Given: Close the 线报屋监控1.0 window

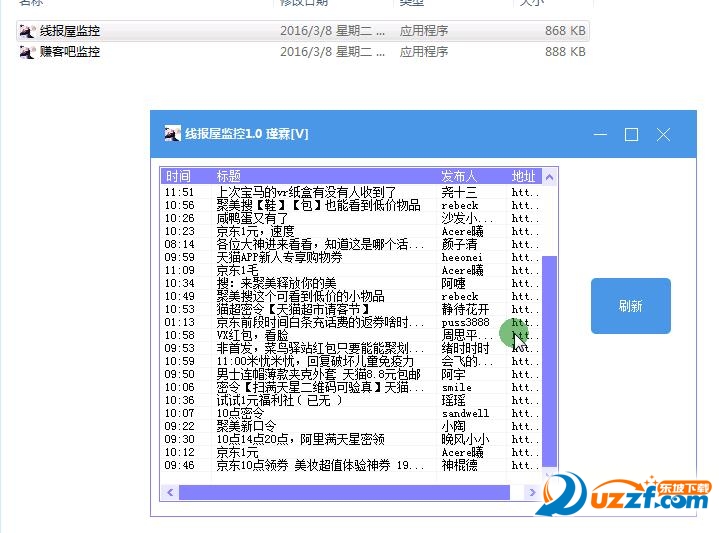Looking at the screenshot, I should (663, 134).
